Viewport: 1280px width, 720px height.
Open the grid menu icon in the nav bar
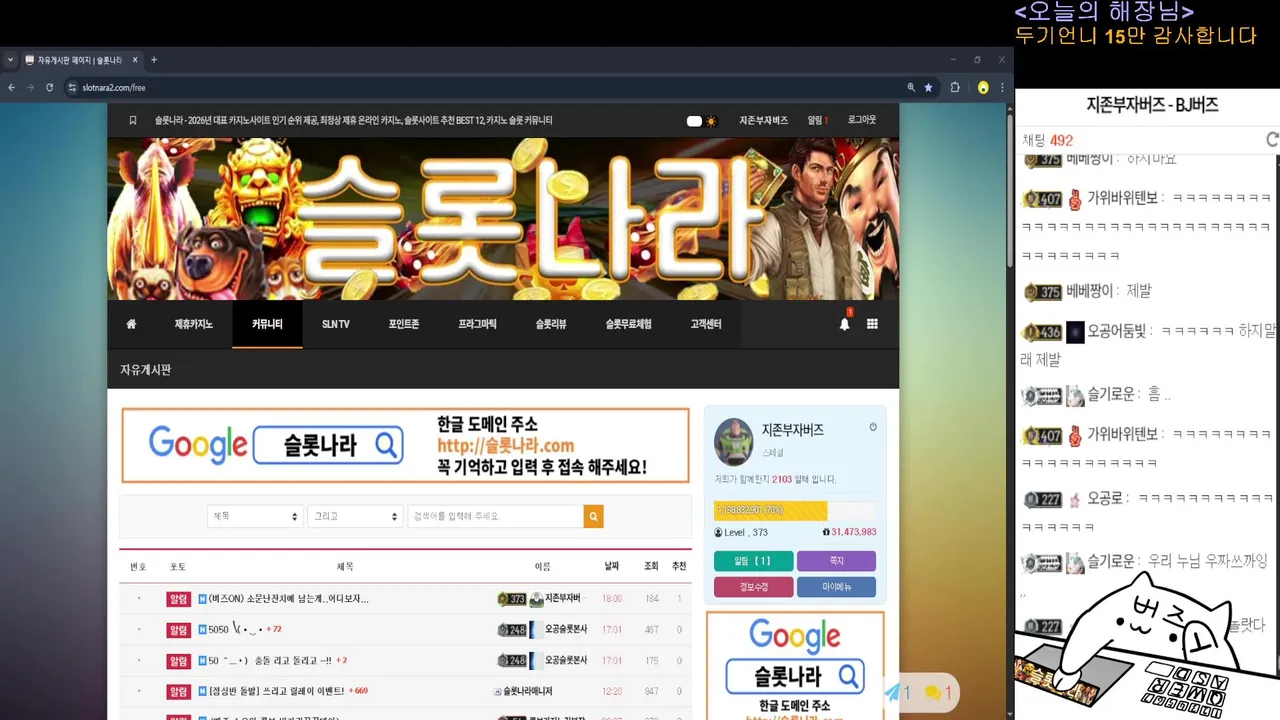(x=872, y=324)
